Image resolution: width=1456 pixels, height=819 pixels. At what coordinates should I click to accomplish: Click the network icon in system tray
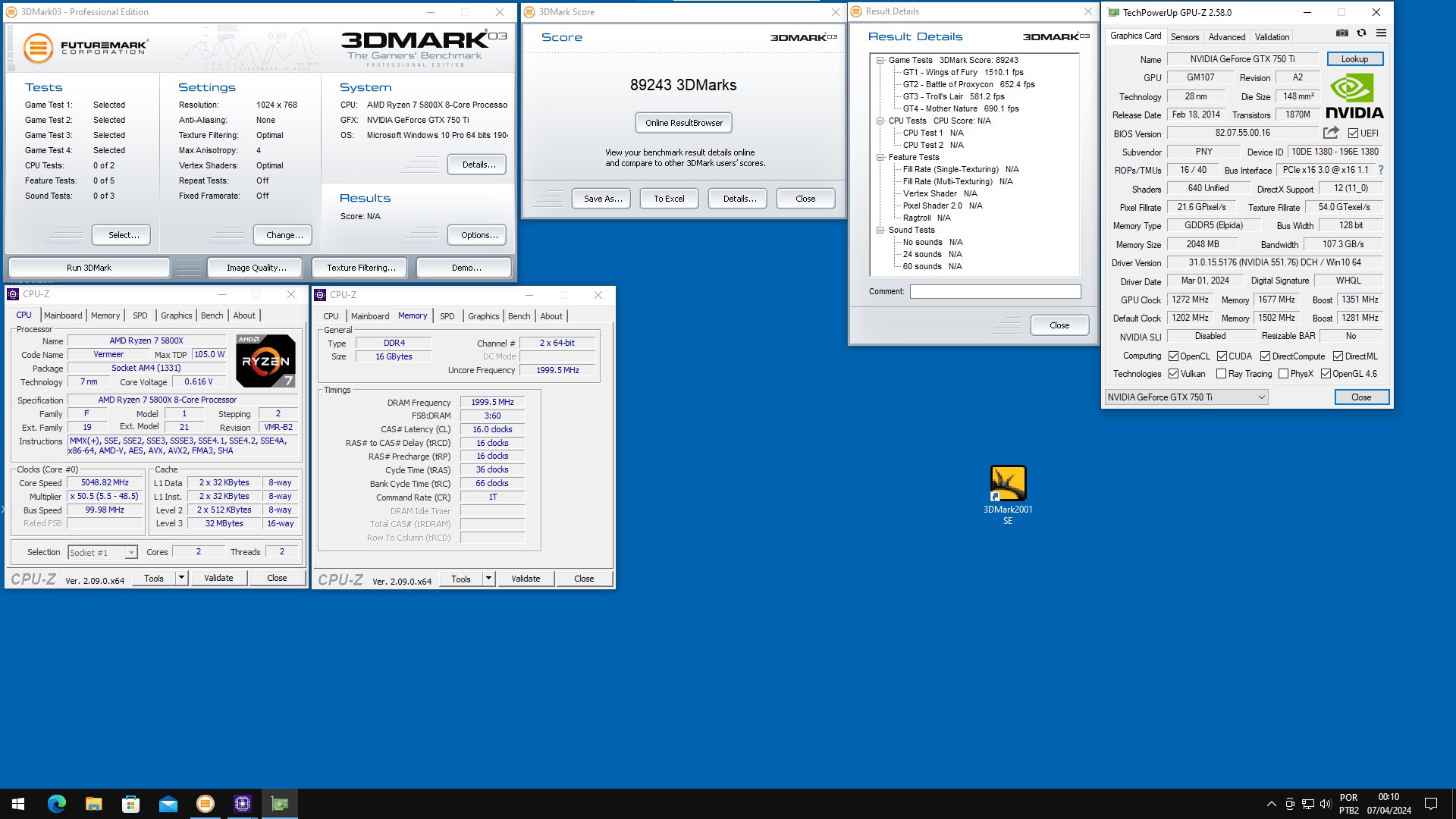pyautogui.click(x=1307, y=804)
